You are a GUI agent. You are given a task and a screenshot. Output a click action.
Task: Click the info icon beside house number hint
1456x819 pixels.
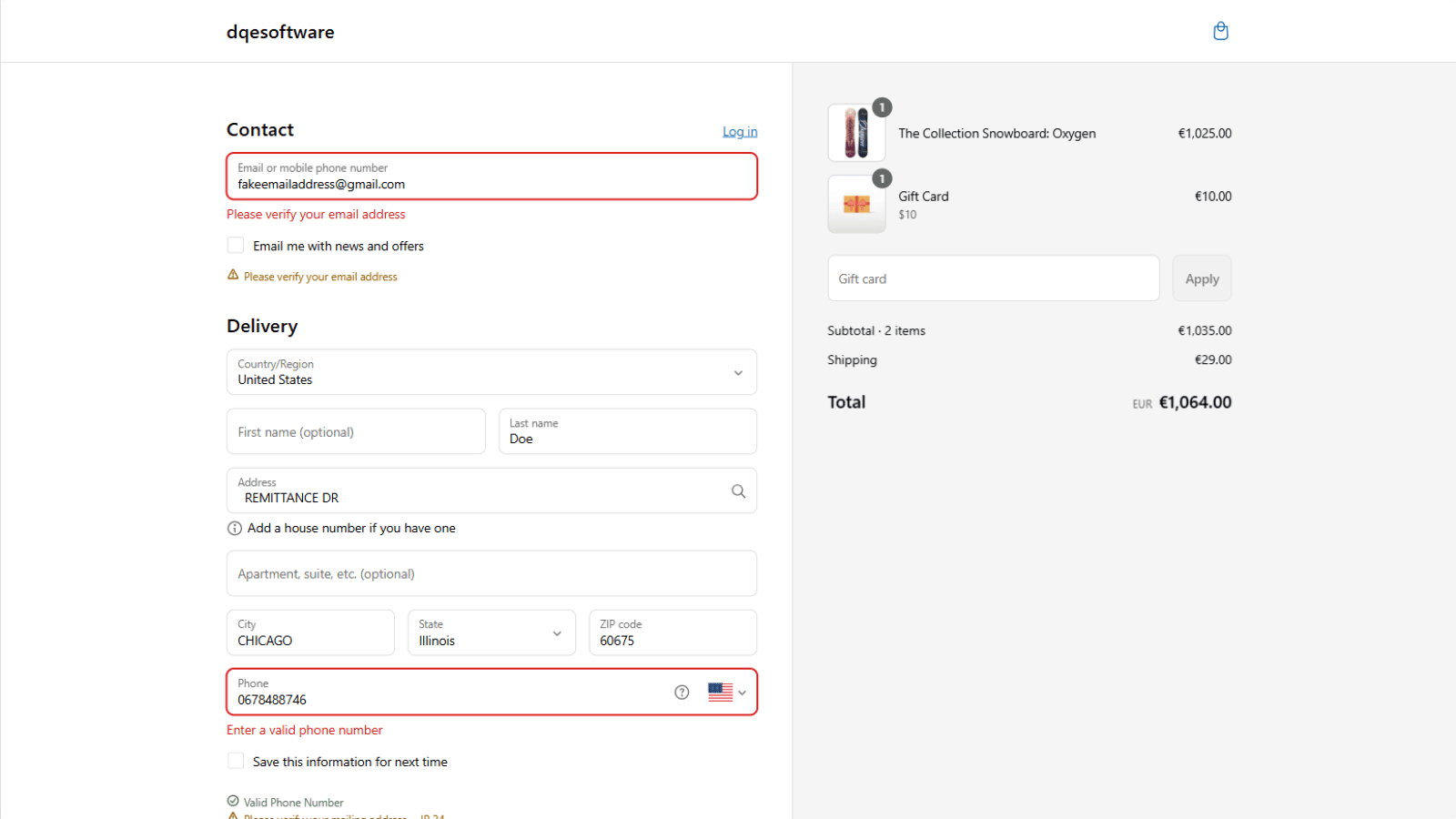(x=234, y=529)
